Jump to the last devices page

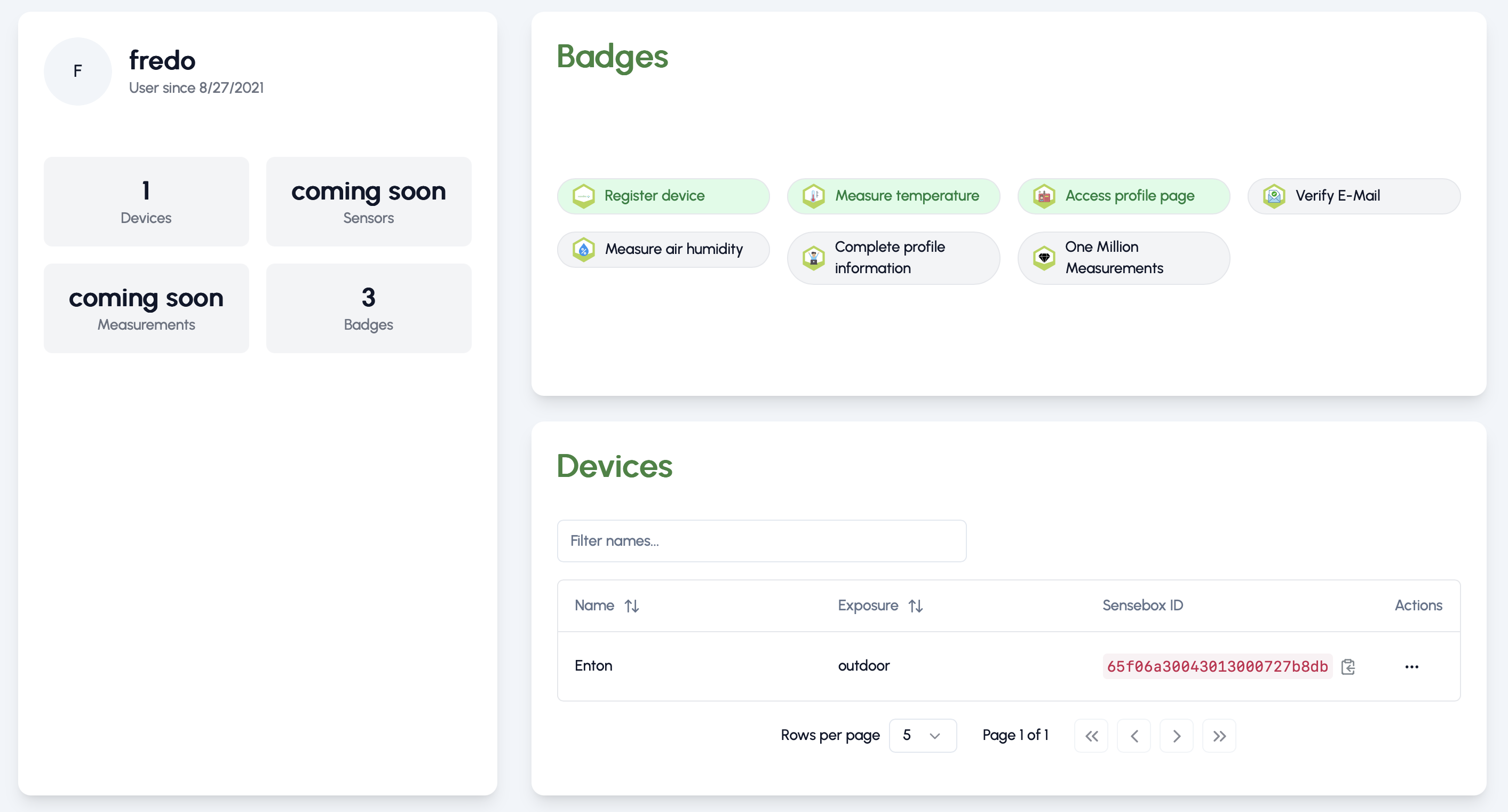click(1219, 736)
